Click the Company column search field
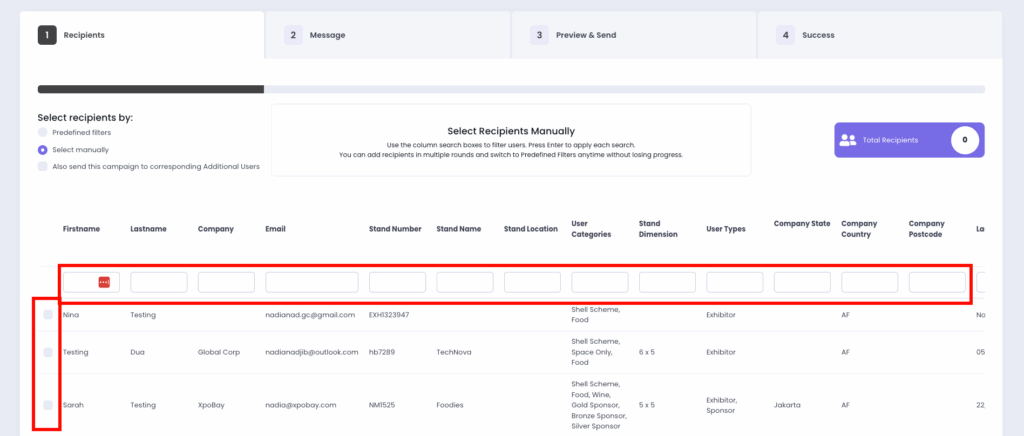This screenshot has width=1024, height=436. (226, 283)
